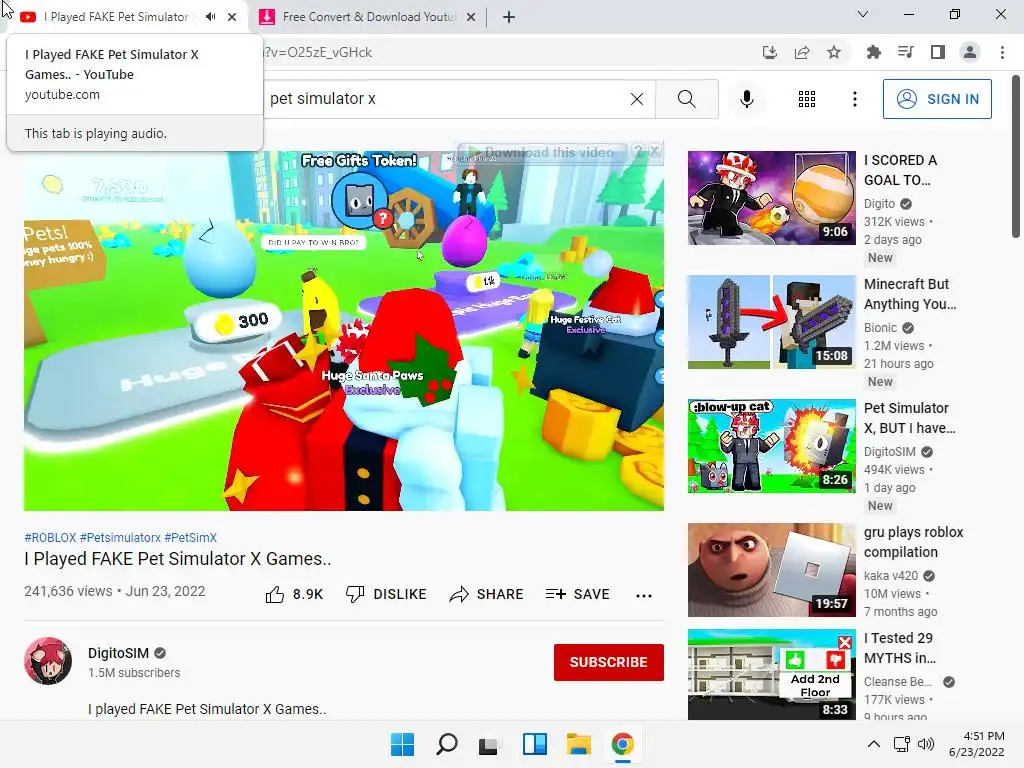
Task: Open more actions ellipsis below video
Action: pyautogui.click(x=644, y=595)
